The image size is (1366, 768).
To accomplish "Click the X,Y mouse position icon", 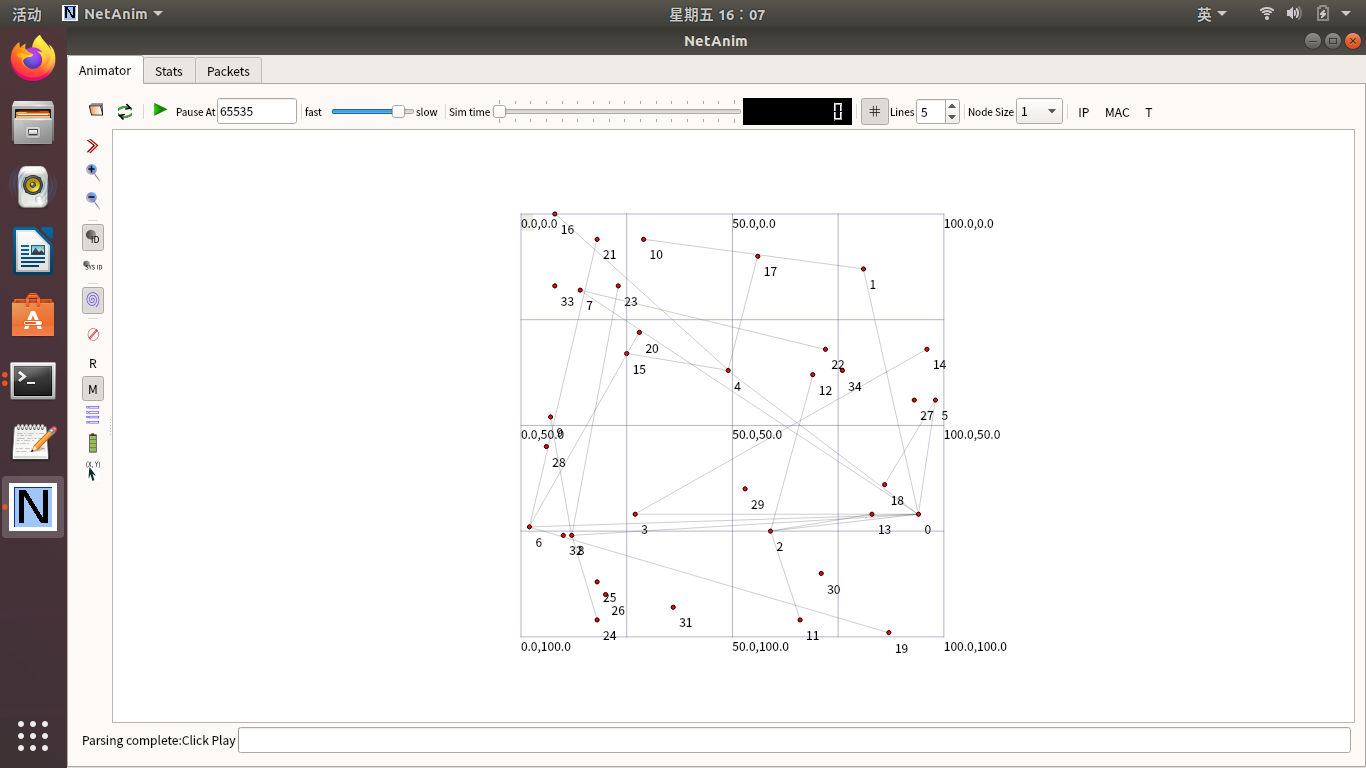I will tap(93, 471).
